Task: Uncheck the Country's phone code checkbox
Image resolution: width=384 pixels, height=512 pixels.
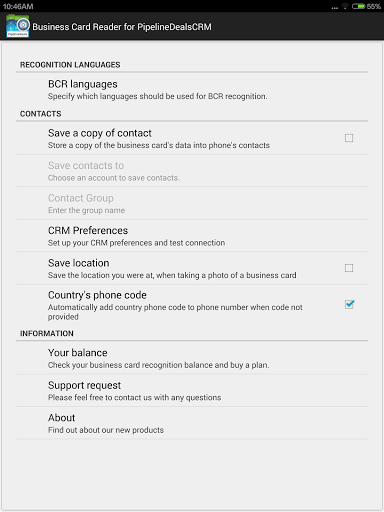Action: coord(349,304)
